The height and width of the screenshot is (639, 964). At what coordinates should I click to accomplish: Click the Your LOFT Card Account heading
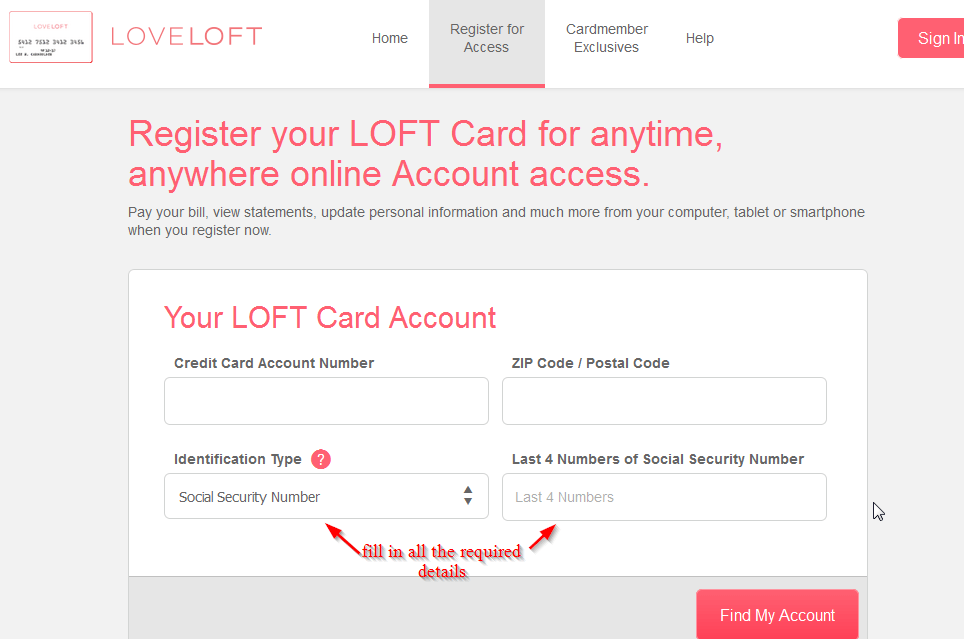pyautogui.click(x=330, y=317)
